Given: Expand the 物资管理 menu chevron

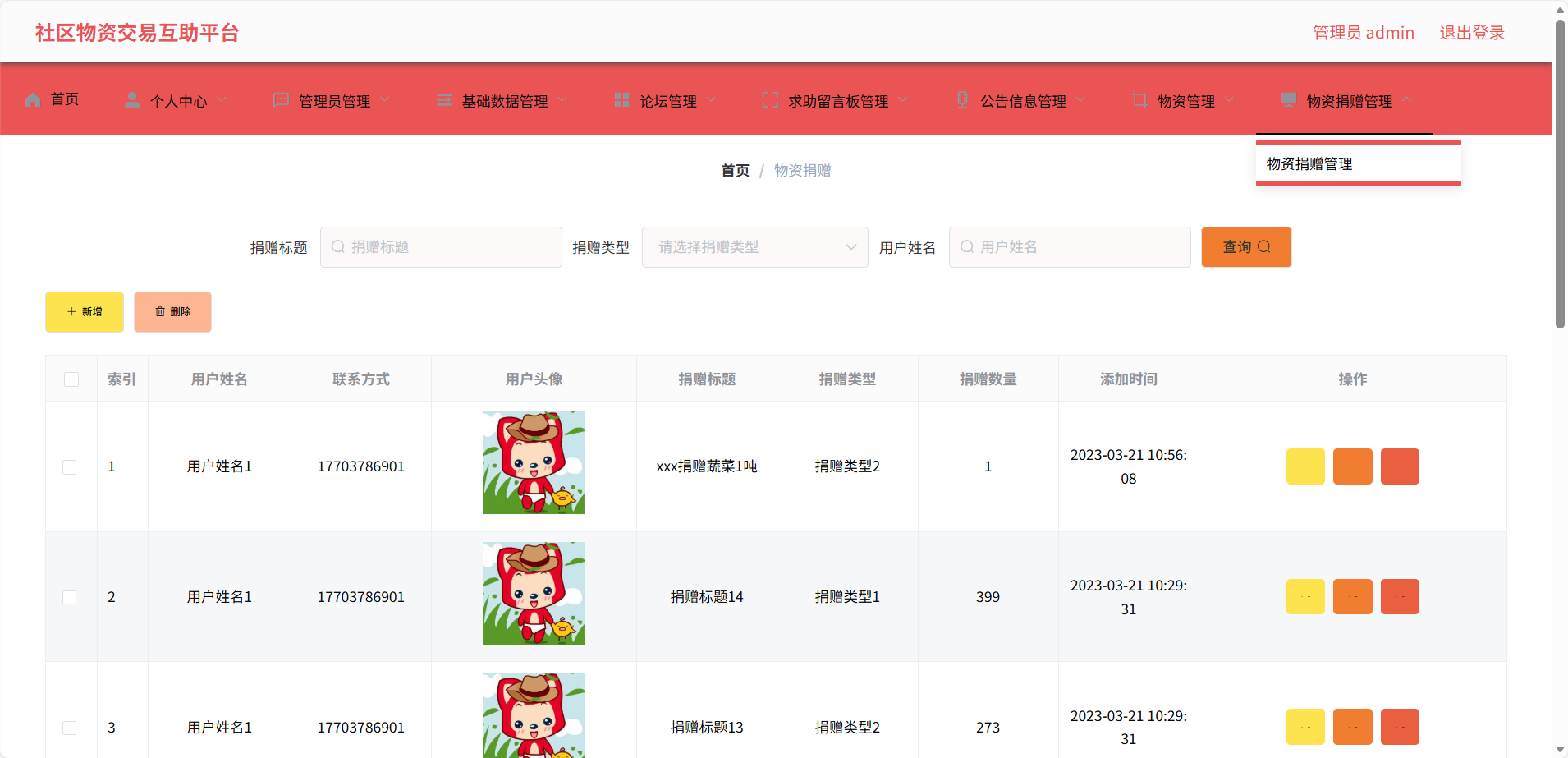Looking at the screenshot, I should [1229, 100].
